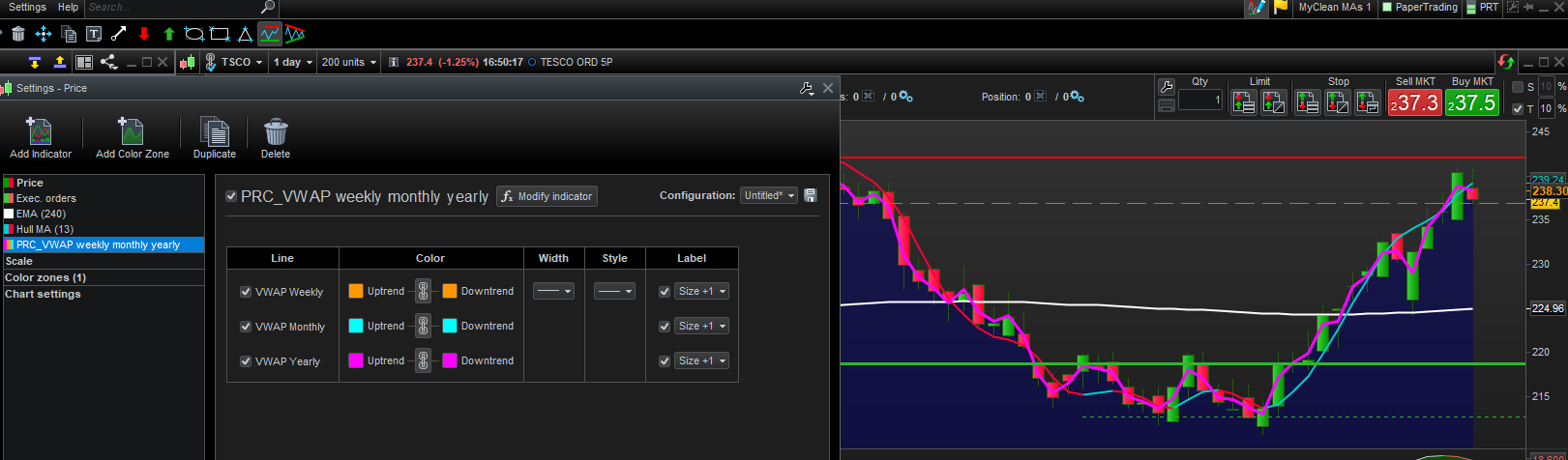Open the VWAP Weekly Size +1 dropdown
Image resolution: width=1568 pixels, height=460 pixels.
[x=701, y=291]
